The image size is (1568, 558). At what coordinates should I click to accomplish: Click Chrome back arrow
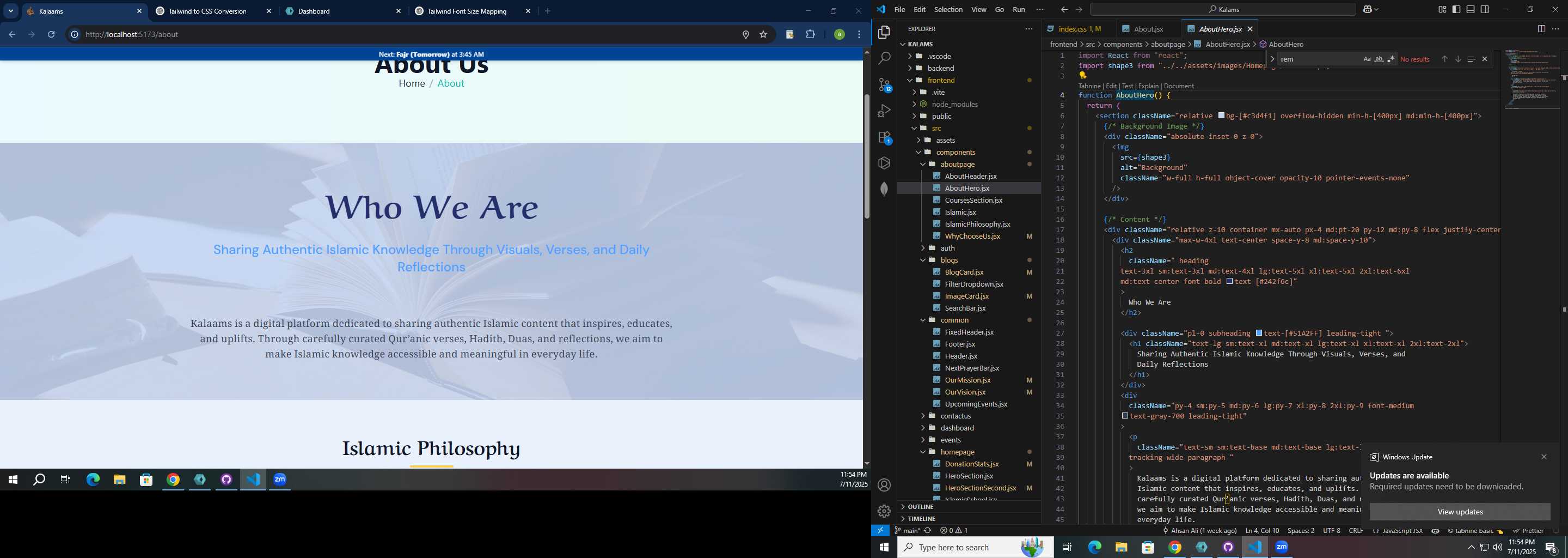[x=12, y=35]
